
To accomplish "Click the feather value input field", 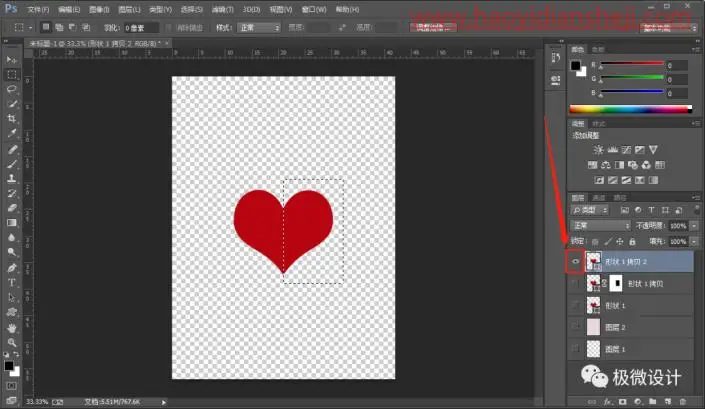I will tap(141, 28).
